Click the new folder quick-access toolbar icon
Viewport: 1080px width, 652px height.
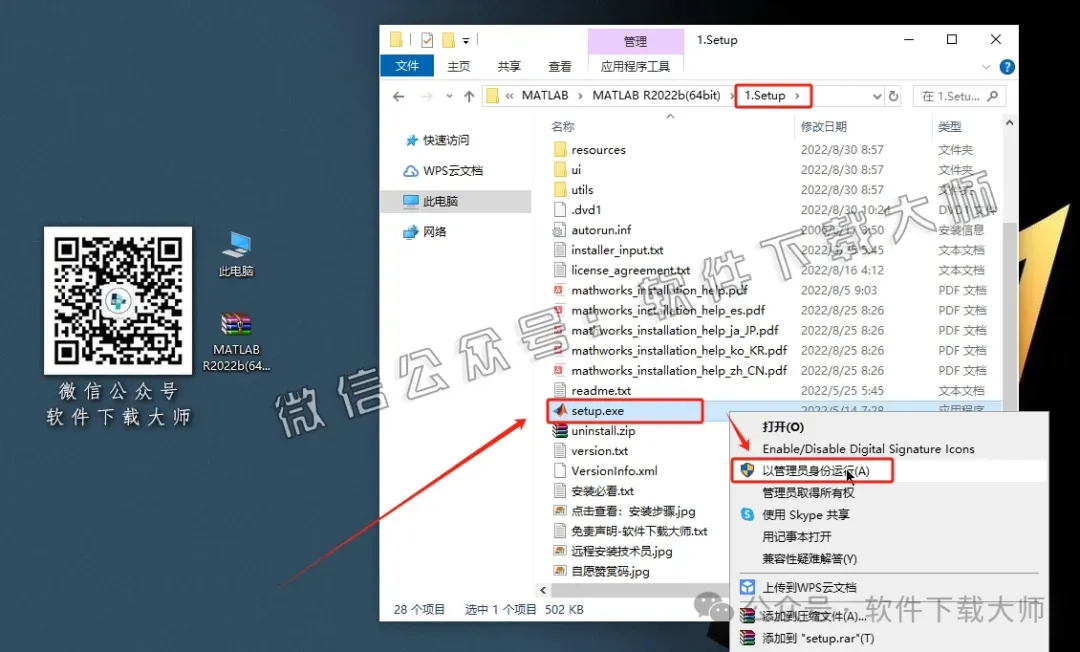click(448, 40)
